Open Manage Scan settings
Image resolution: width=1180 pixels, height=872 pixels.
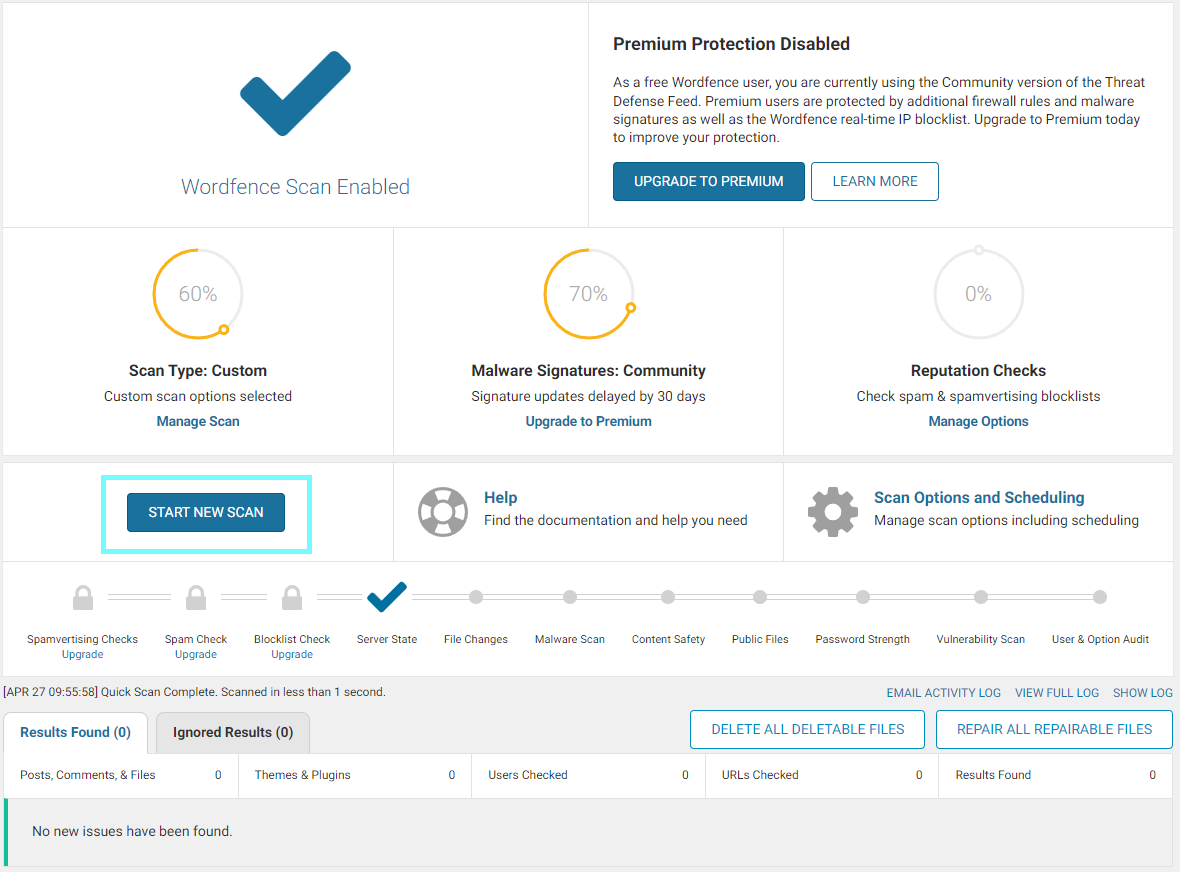coord(197,421)
